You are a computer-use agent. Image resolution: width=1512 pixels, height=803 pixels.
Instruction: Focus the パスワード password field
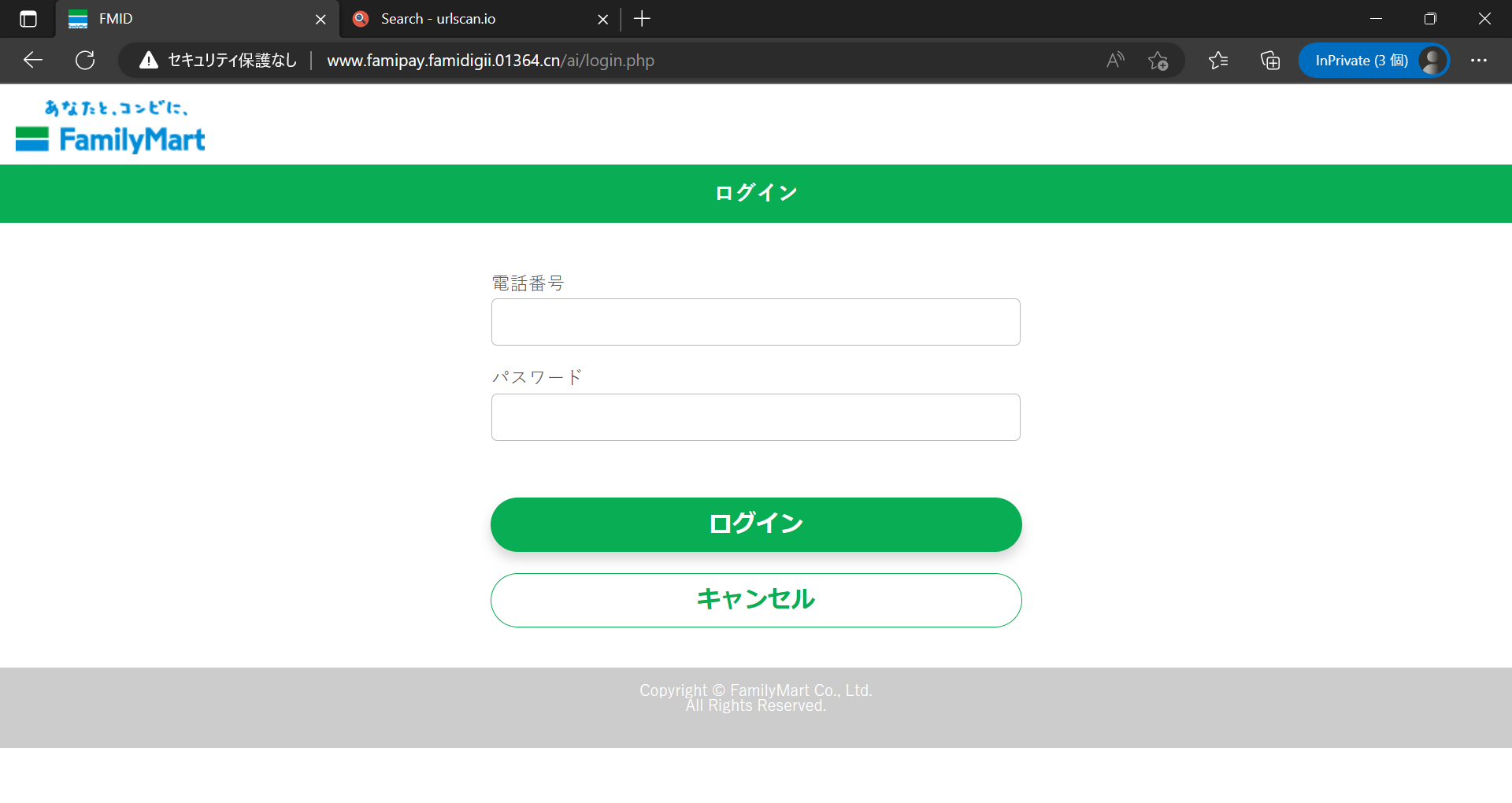[x=756, y=417]
